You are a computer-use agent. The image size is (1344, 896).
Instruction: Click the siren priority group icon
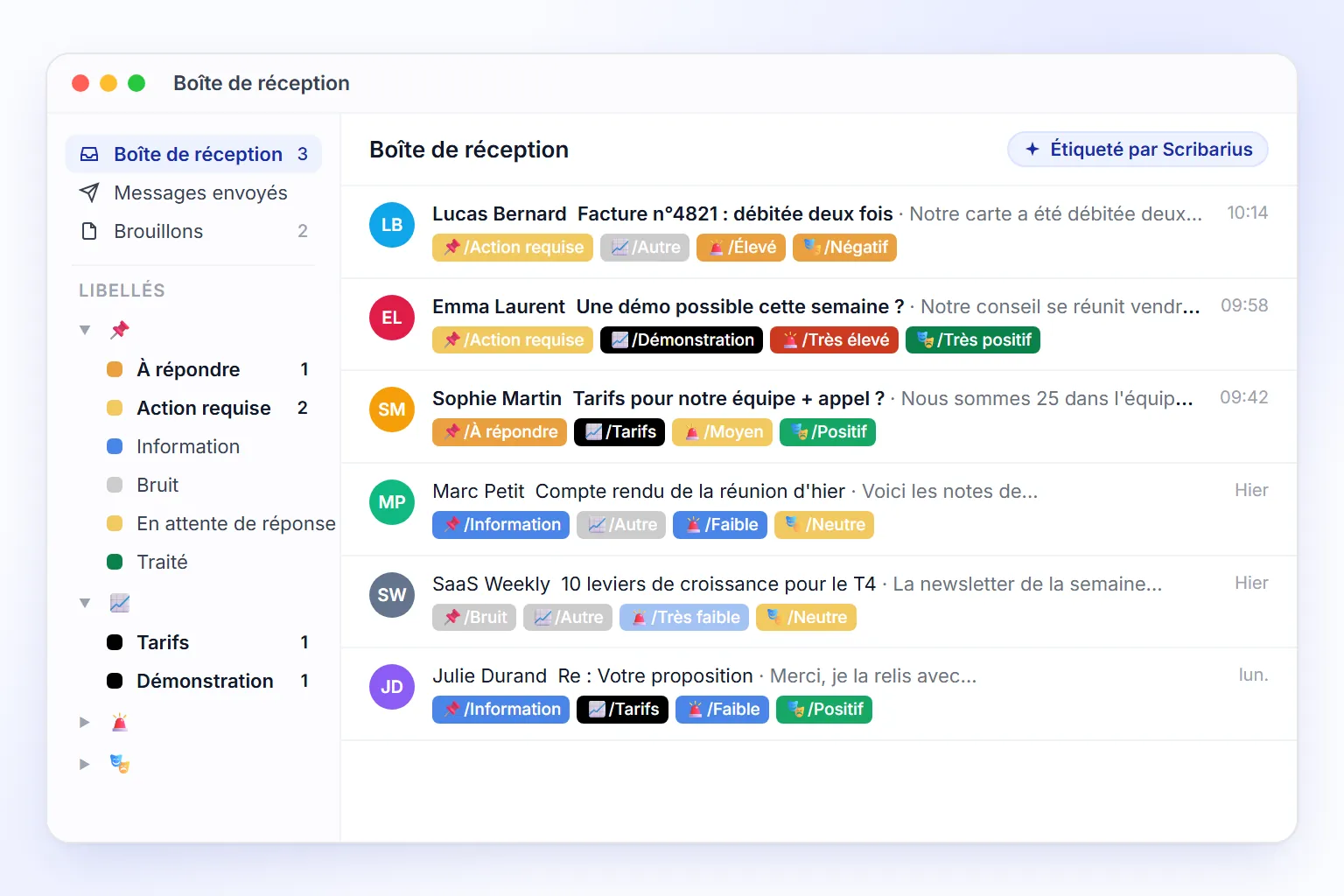[x=120, y=722]
